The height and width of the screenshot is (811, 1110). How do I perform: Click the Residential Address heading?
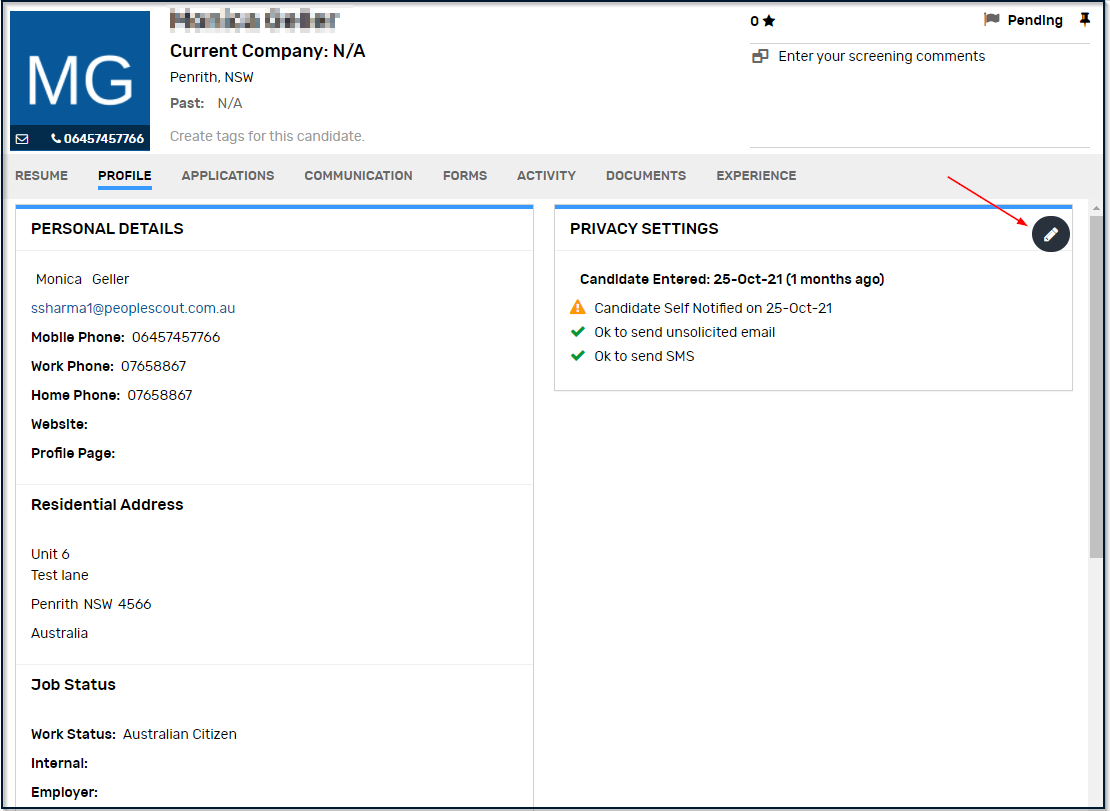pyautogui.click(x=107, y=505)
